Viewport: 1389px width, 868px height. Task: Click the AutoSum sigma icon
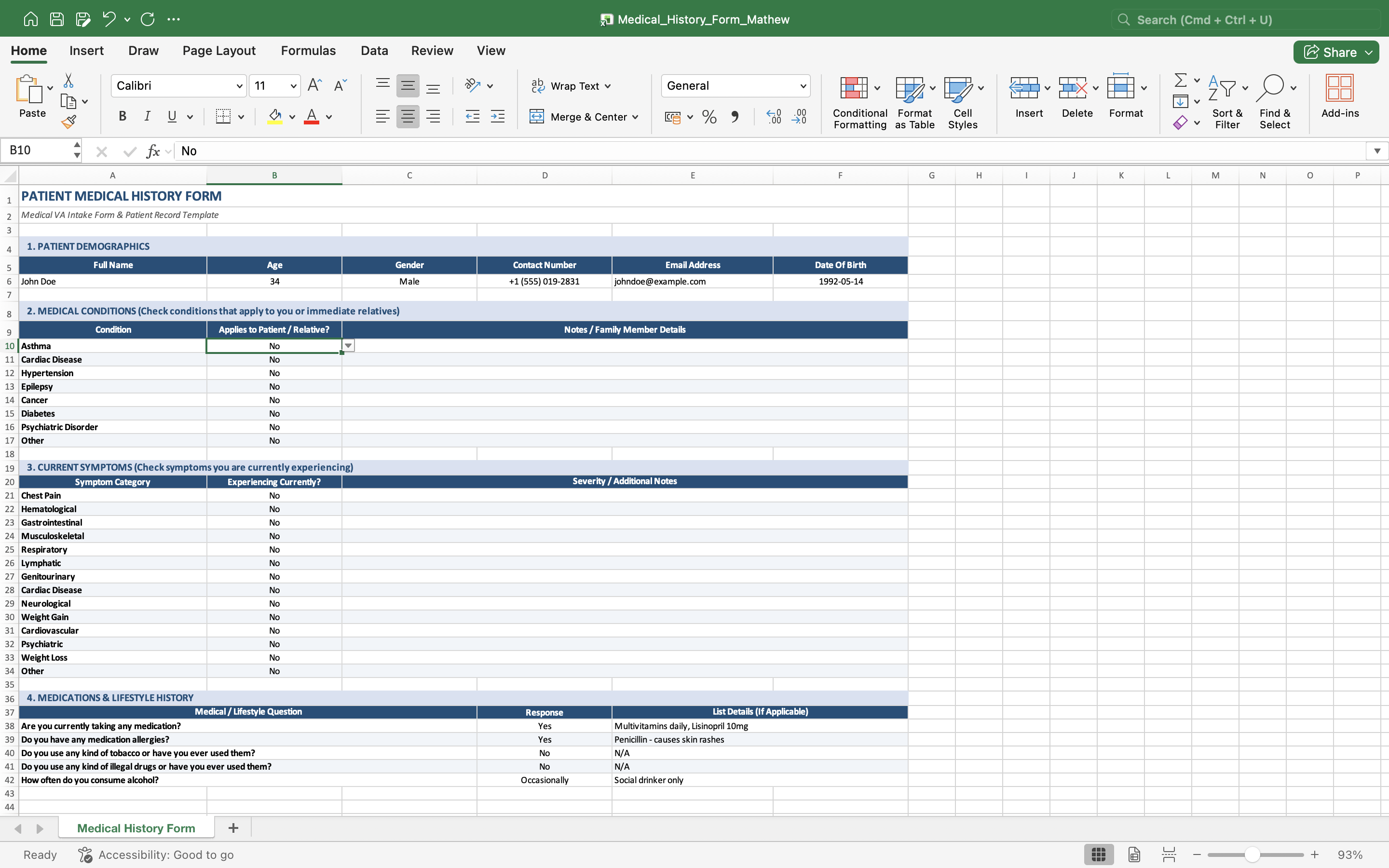click(x=1180, y=80)
